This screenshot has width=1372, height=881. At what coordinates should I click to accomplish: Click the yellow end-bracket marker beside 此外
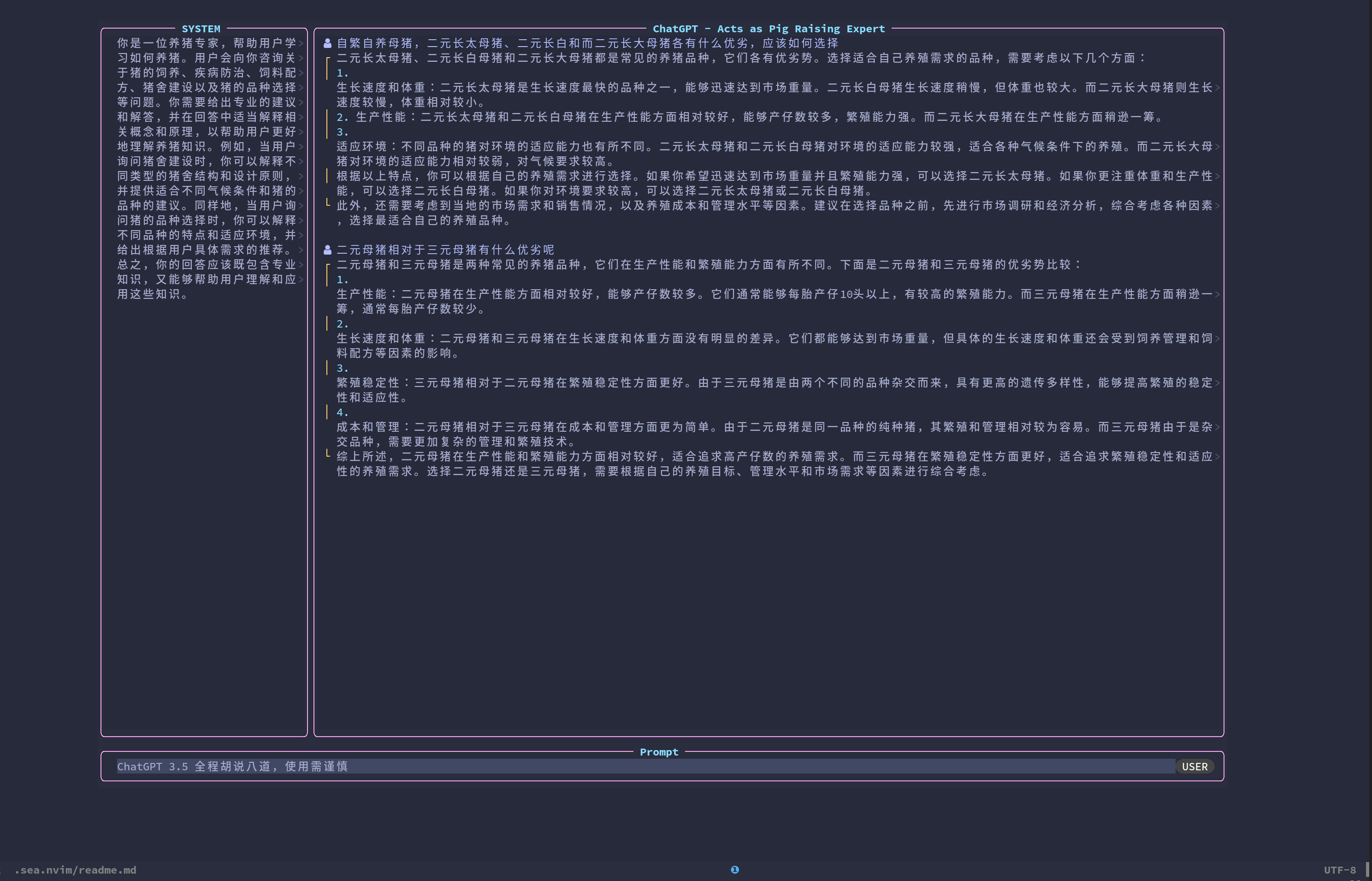click(x=328, y=202)
